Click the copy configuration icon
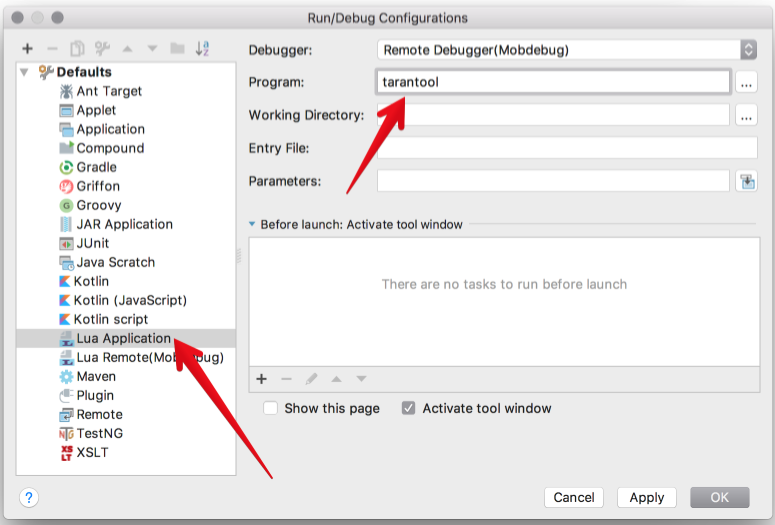The image size is (775, 525). pyautogui.click(x=77, y=48)
